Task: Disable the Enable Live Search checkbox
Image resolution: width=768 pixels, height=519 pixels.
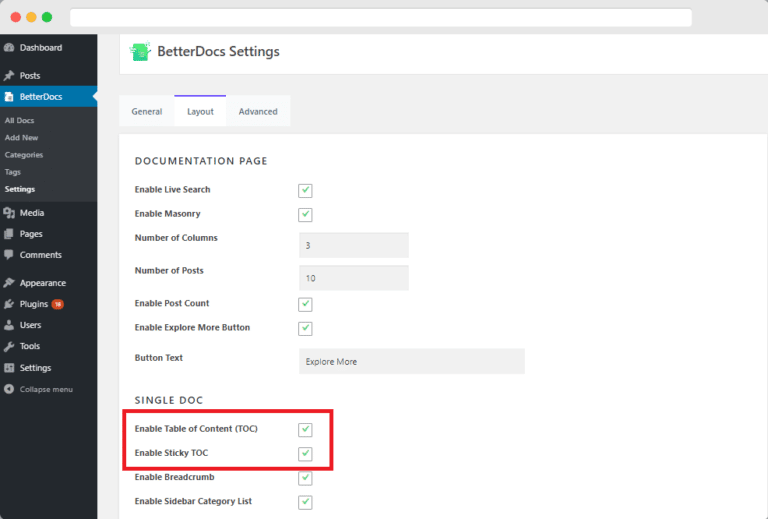Action: (x=305, y=190)
